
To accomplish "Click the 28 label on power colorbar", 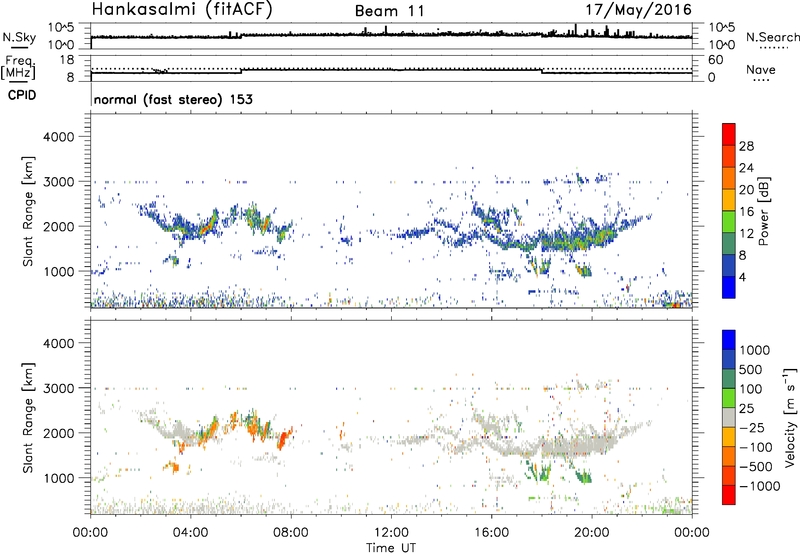I will (x=746, y=146).
